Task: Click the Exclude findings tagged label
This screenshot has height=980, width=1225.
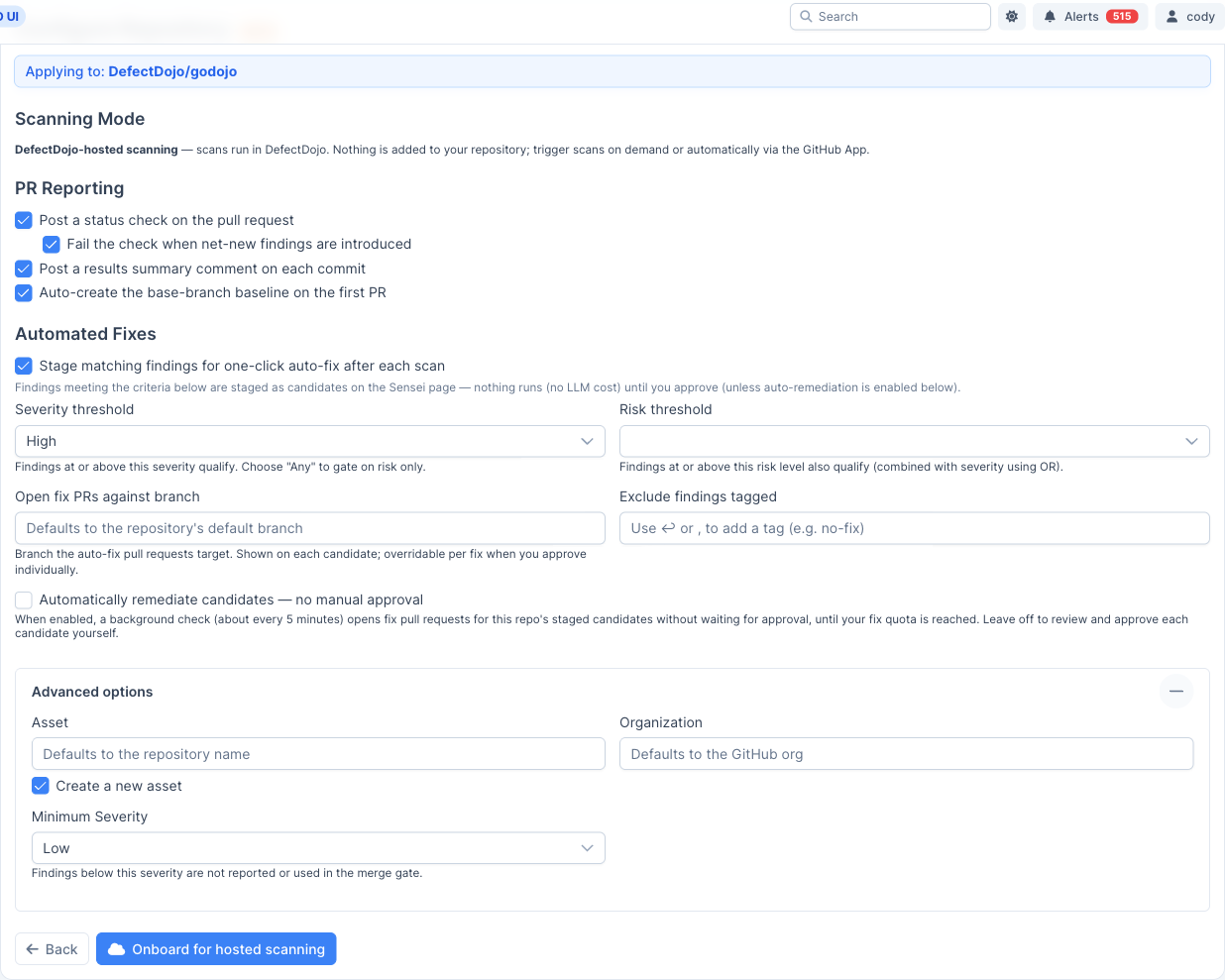Action: click(698, 496)
